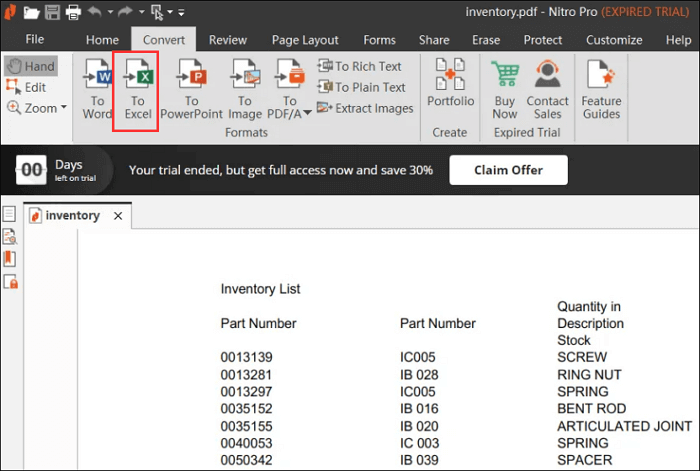Viewport: 700px width, 471px height.
Task: Open the Protect tab
Action: pyautogui.click(x=543, y=40)
